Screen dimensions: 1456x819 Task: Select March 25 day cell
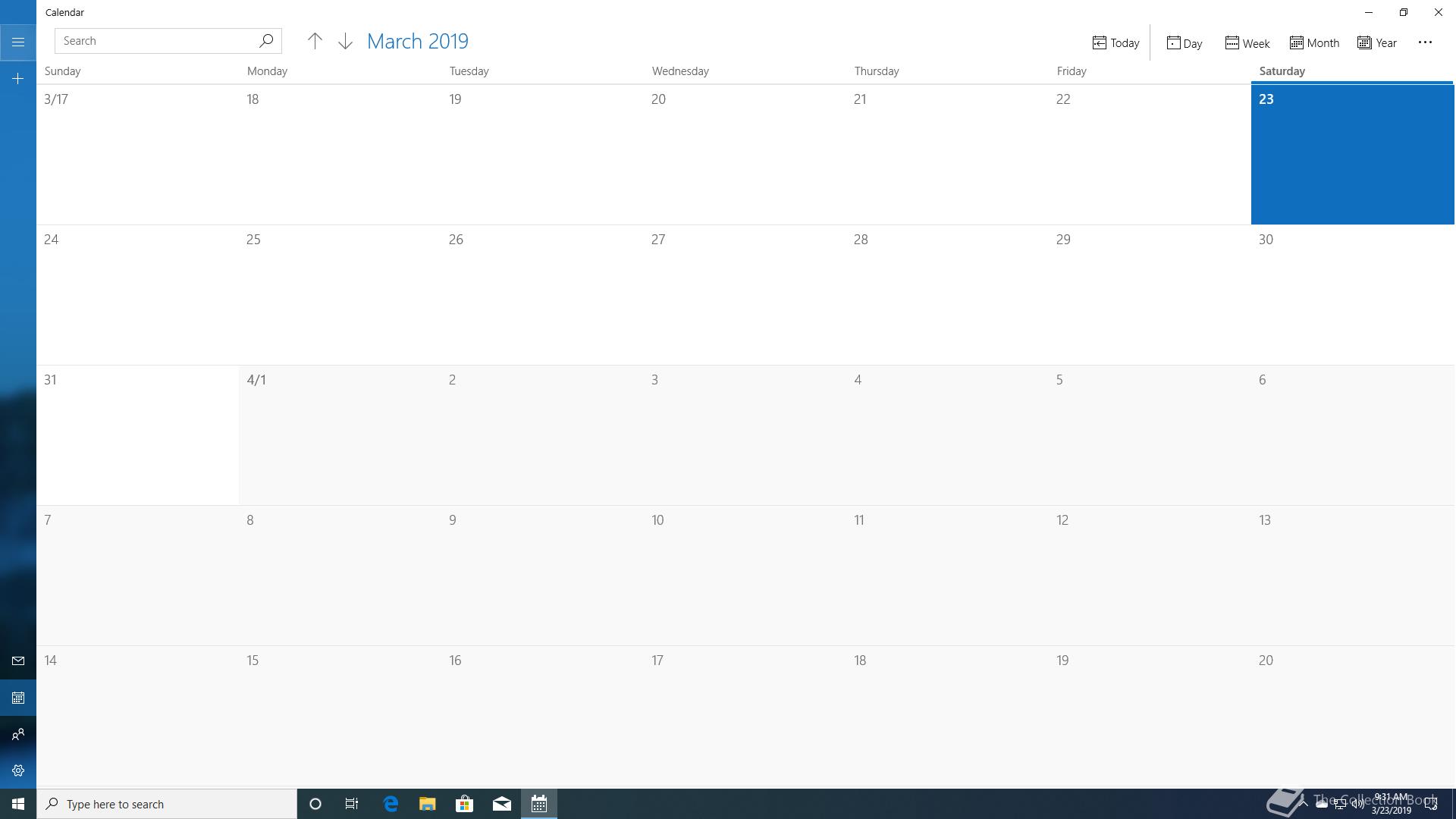[x=340, y=295]
